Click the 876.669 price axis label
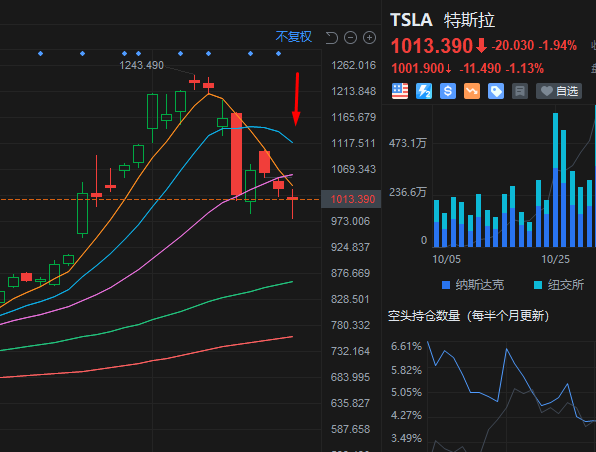 (350, 273)
